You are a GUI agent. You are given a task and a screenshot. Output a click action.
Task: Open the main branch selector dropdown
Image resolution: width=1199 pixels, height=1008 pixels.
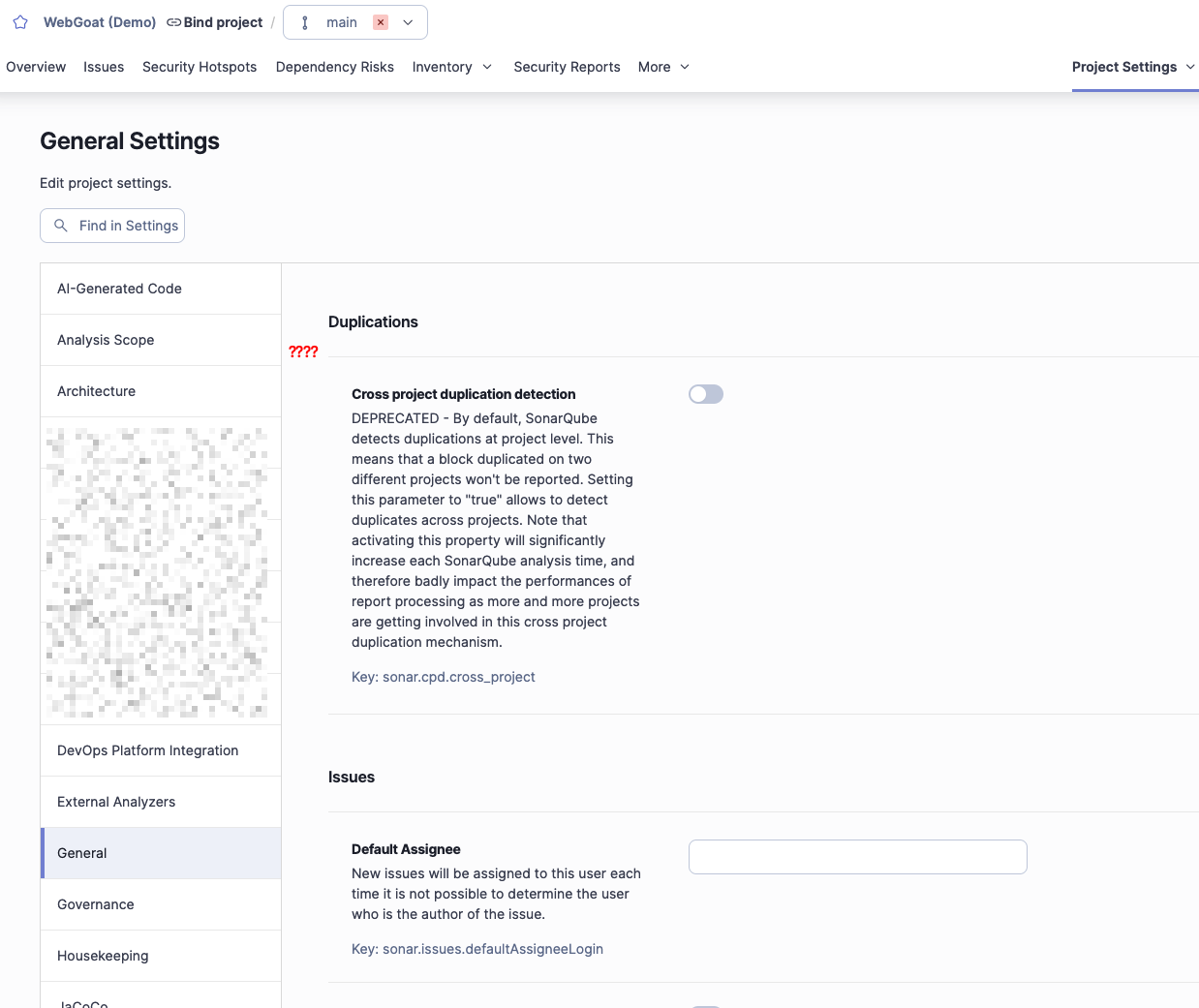[408, 22]
